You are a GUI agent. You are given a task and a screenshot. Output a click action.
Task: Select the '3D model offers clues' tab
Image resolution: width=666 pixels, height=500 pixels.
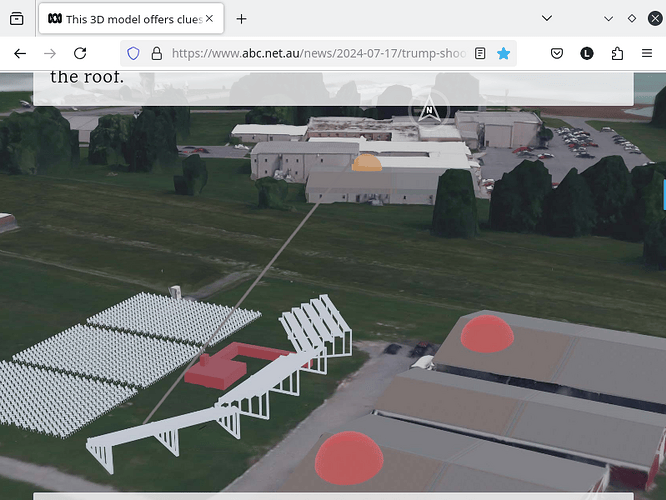click(x=125, y=19)
